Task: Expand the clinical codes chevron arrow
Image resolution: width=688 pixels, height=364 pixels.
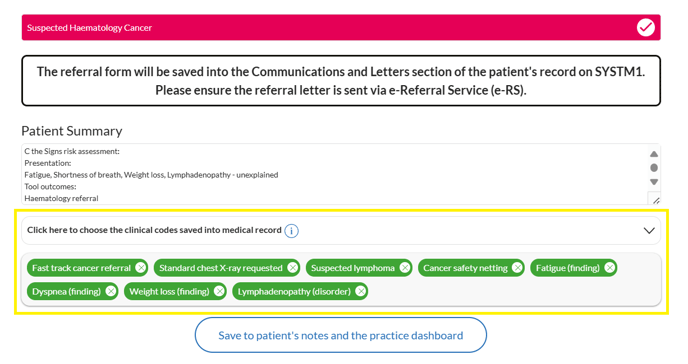Action: 649,231
